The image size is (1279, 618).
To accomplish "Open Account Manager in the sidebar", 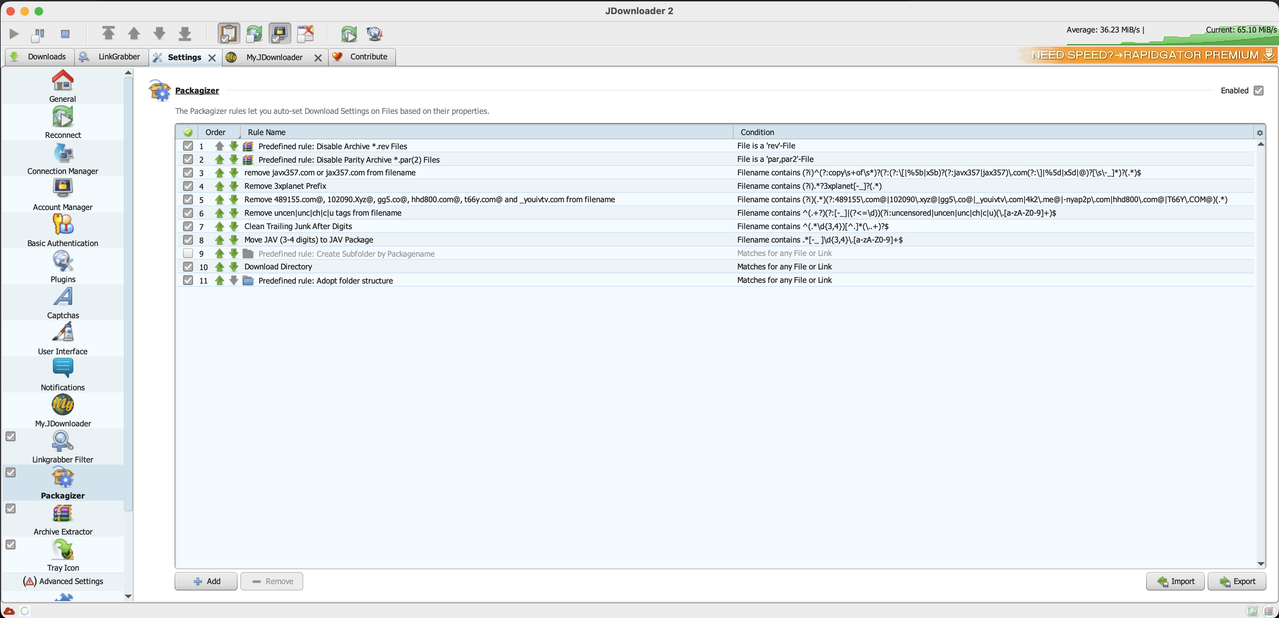I will pos(62,194).
